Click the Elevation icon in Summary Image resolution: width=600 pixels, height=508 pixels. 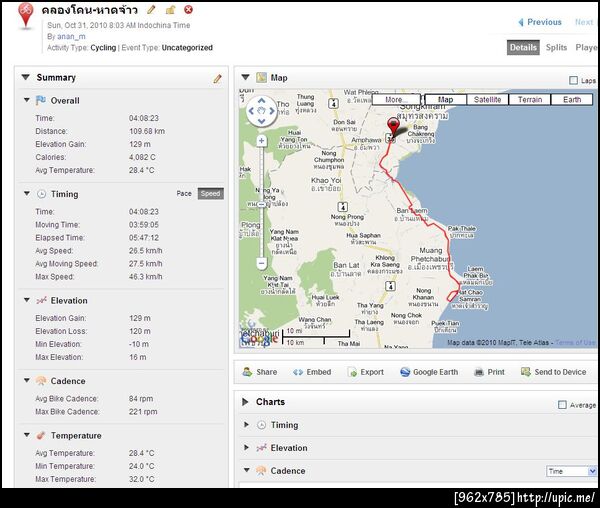pos(41,300)
